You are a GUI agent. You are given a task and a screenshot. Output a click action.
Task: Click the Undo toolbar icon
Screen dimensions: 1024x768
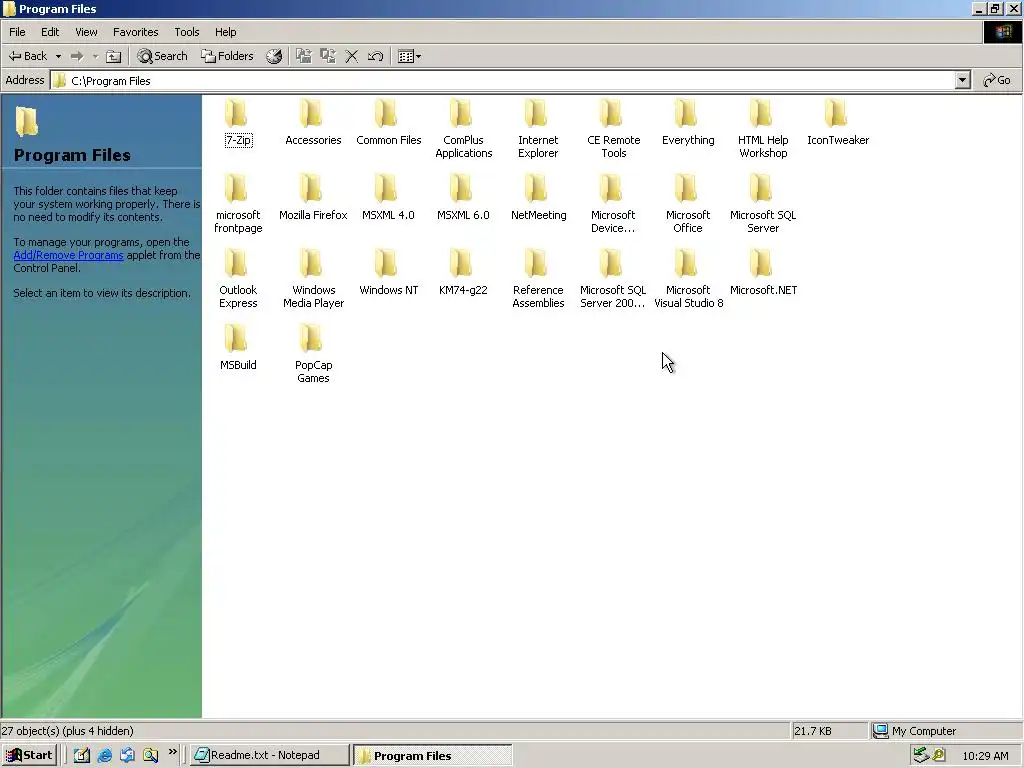tap(375, 56)
